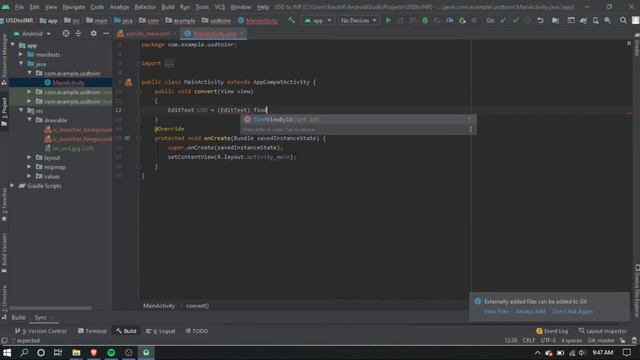The width and height of the screenshot is (640, 360).
Task: Click the Debug app bug icon
Action: point(425,20)
